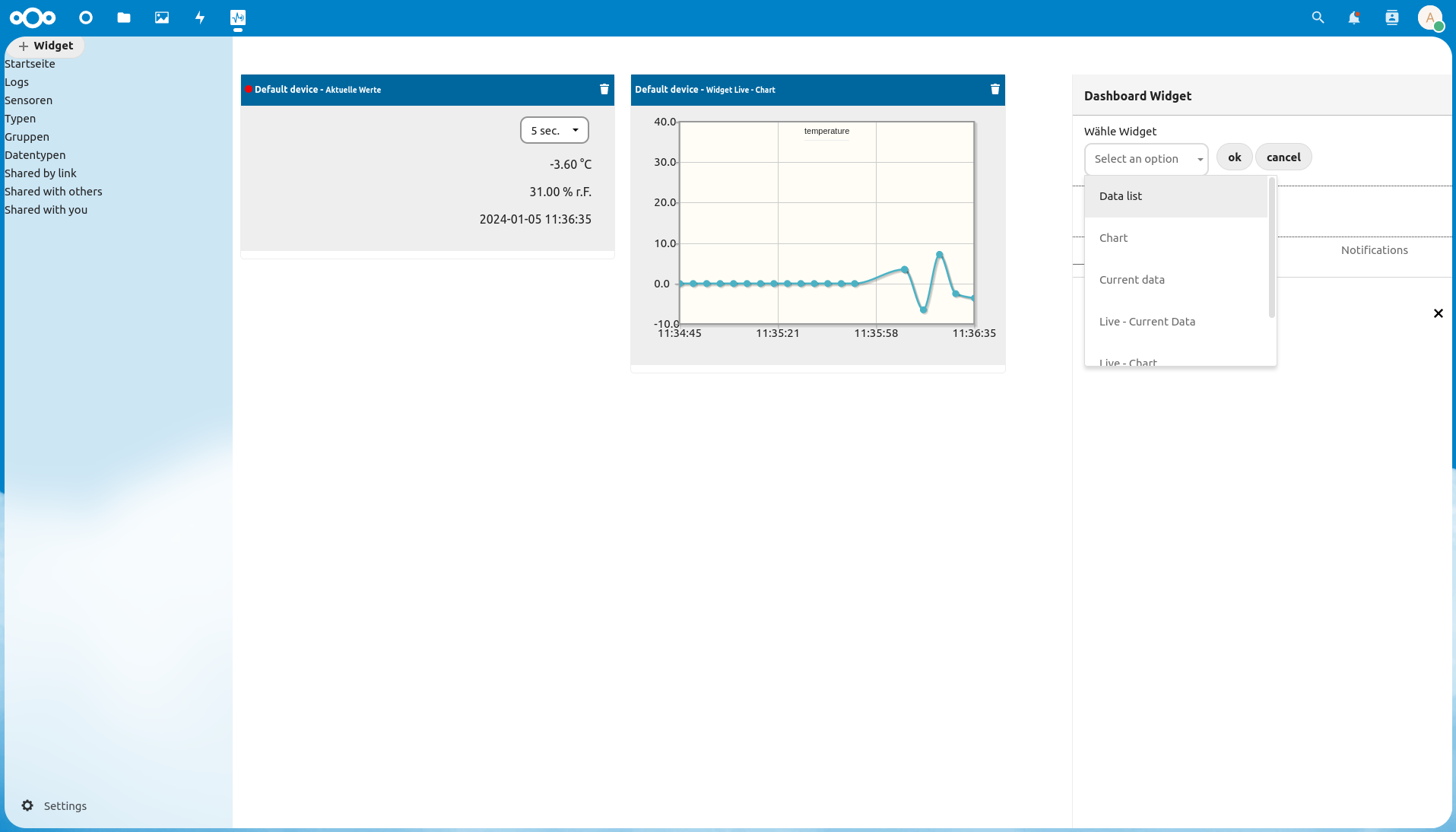Choose Current data option
The width and height of the screenshot is (1456, 832).
tap(1176, 280)
